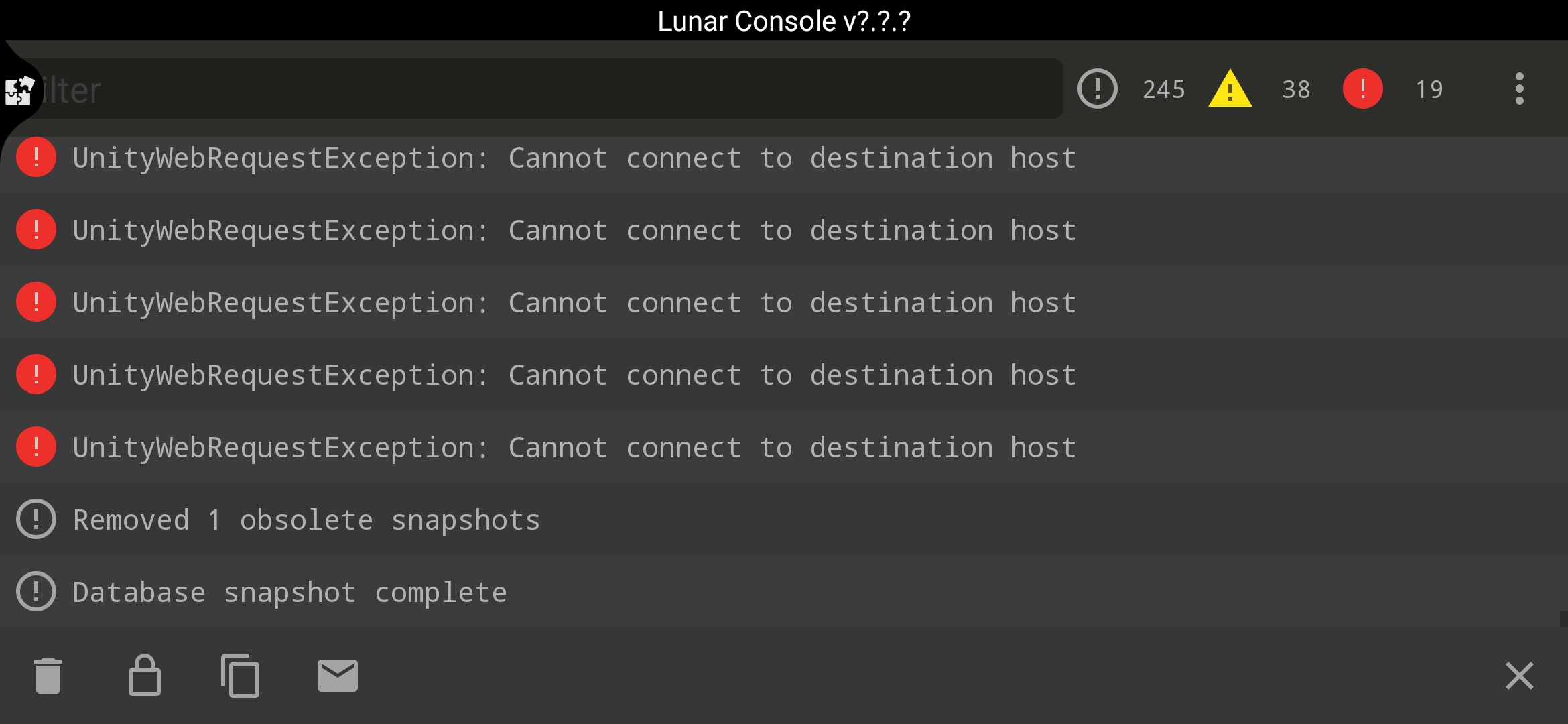Click the "Lunar Console v?.?.?" title
Screen dimensions: 1568x724
[x=784, y=21]
